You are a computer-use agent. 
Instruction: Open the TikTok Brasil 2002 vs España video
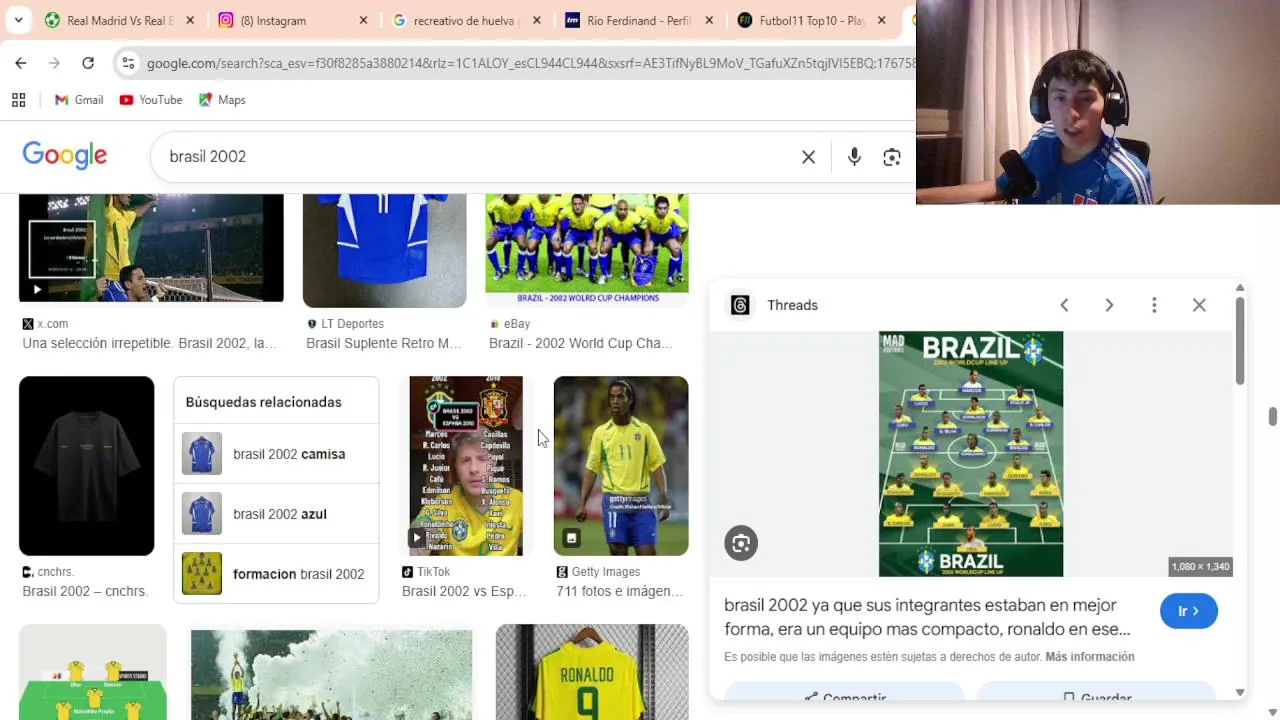tap(466, 466)
